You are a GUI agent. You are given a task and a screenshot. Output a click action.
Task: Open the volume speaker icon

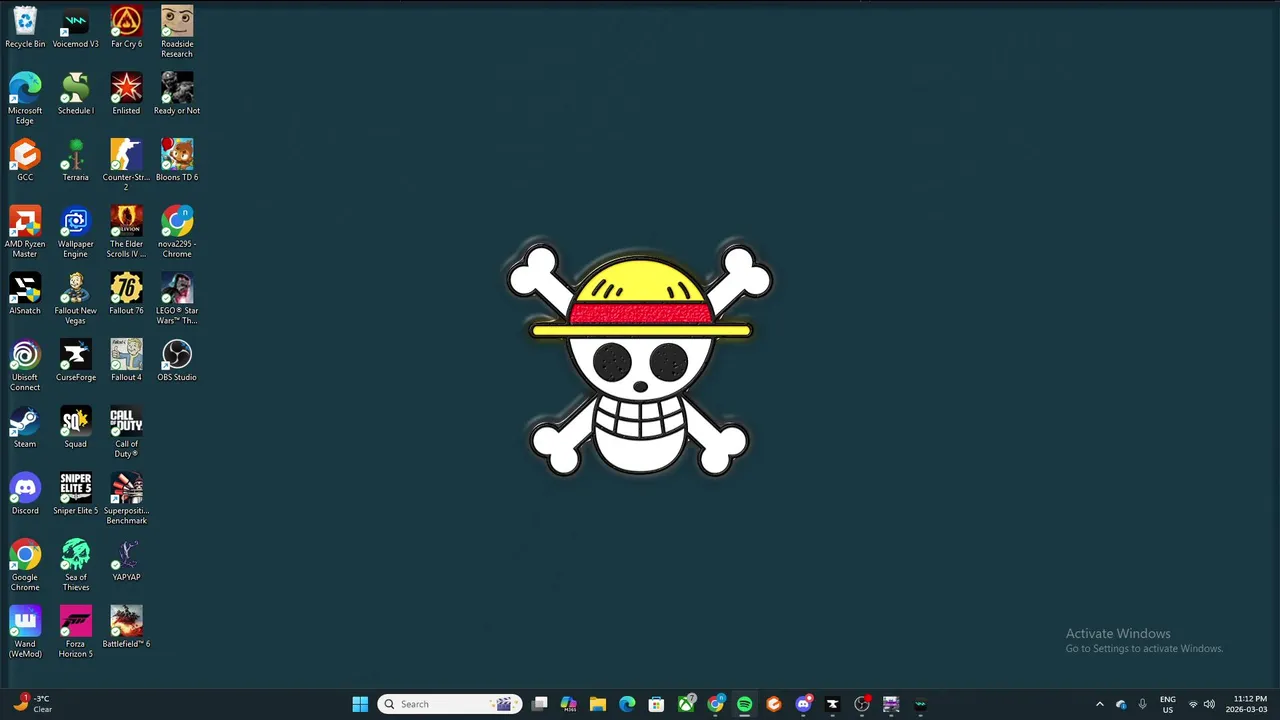[x=1210, y=704]
